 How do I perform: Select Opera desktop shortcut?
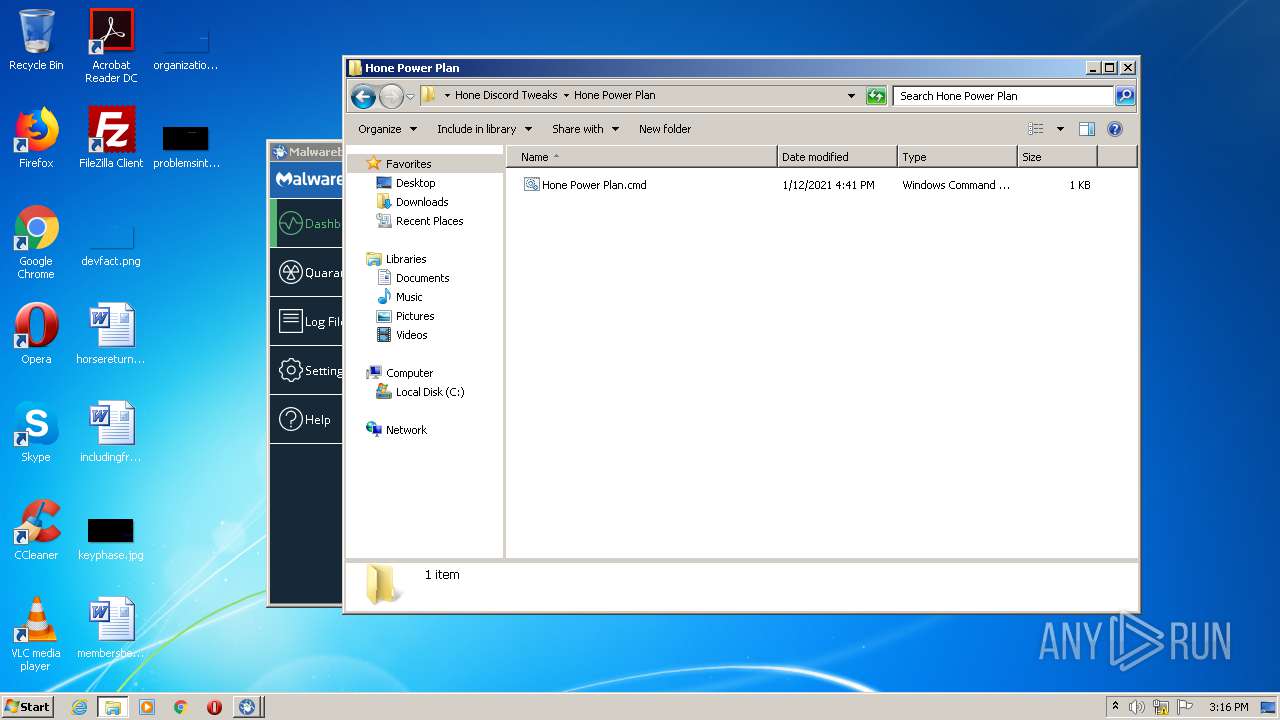(x=36, y=334)
